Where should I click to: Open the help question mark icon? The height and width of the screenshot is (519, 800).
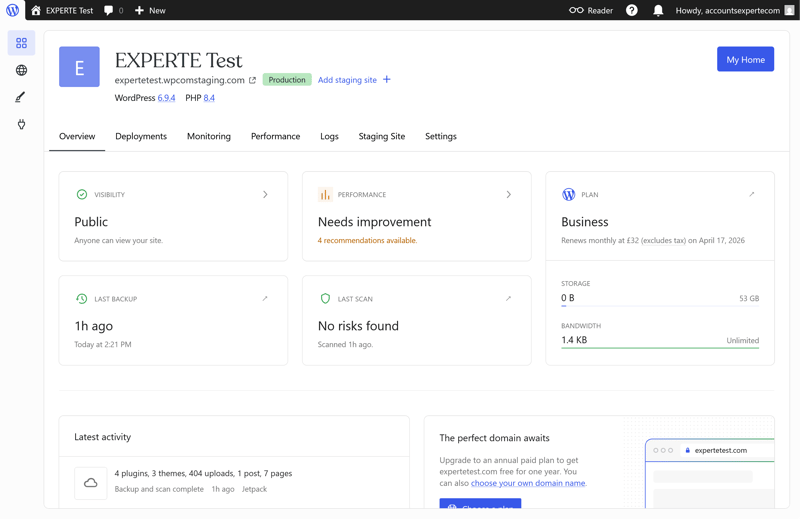click(x=632, y=10)
